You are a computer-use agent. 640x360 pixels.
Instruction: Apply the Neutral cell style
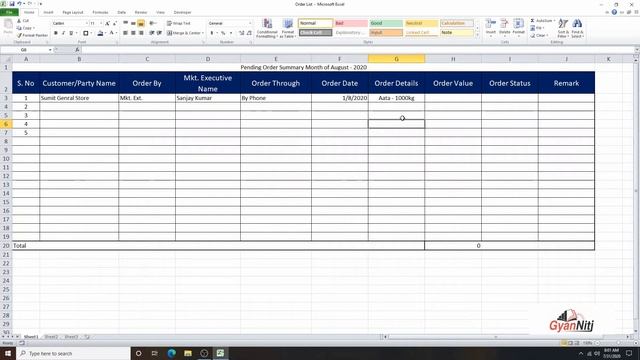point(421,23)
